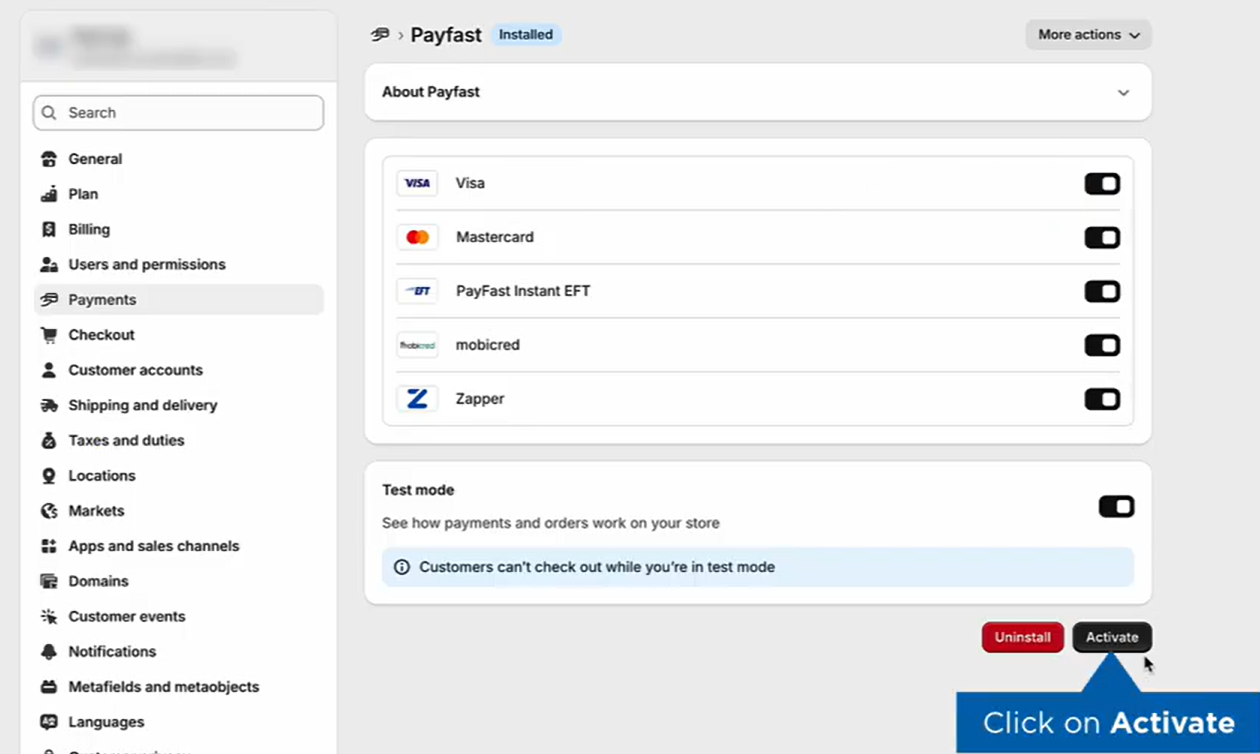Click the mobicred logo
The width and height of the screenshot is (1260, 754).
417,345
